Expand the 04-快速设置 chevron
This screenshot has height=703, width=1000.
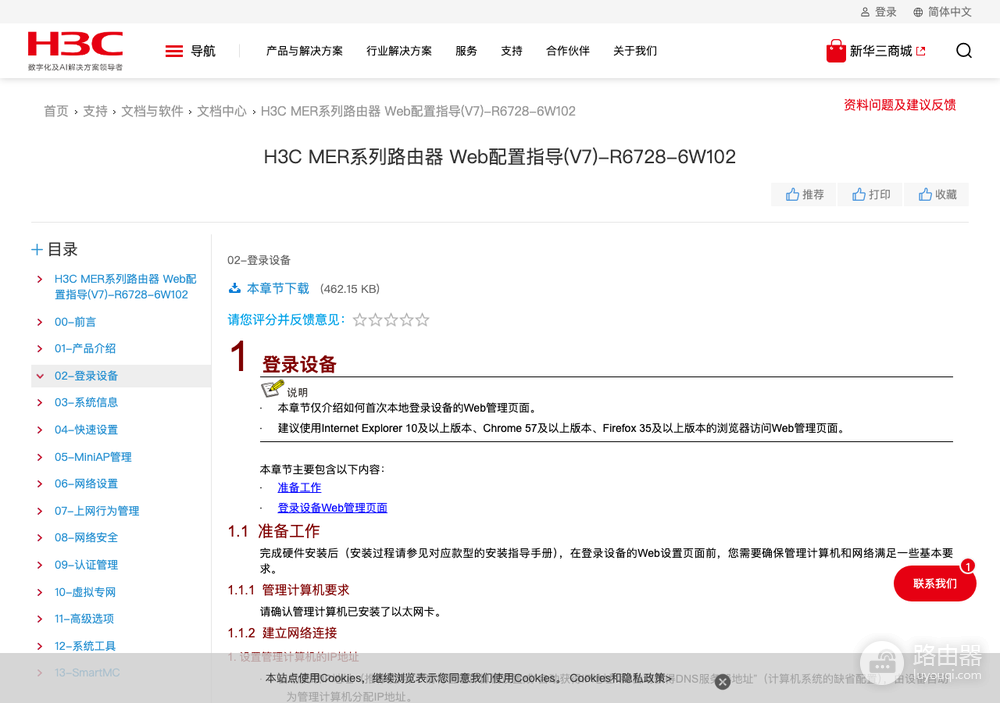click(40, 430)
